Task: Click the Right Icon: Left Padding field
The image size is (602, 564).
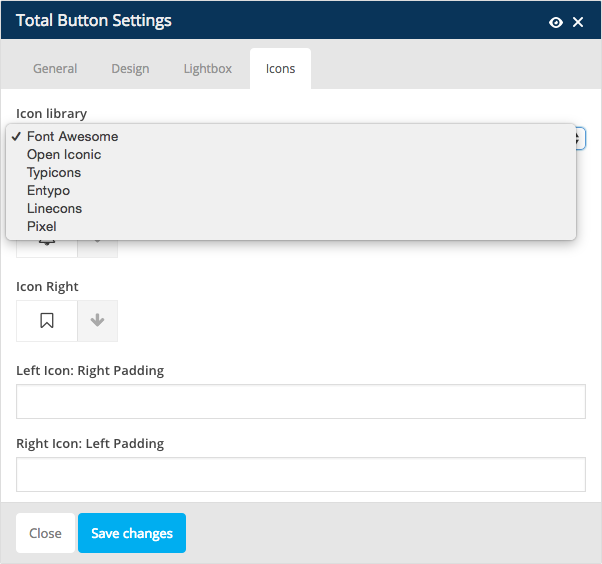Action: click(300, 474)
